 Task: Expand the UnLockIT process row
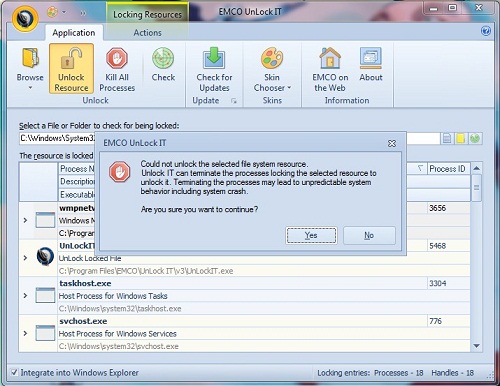point(25,258)
